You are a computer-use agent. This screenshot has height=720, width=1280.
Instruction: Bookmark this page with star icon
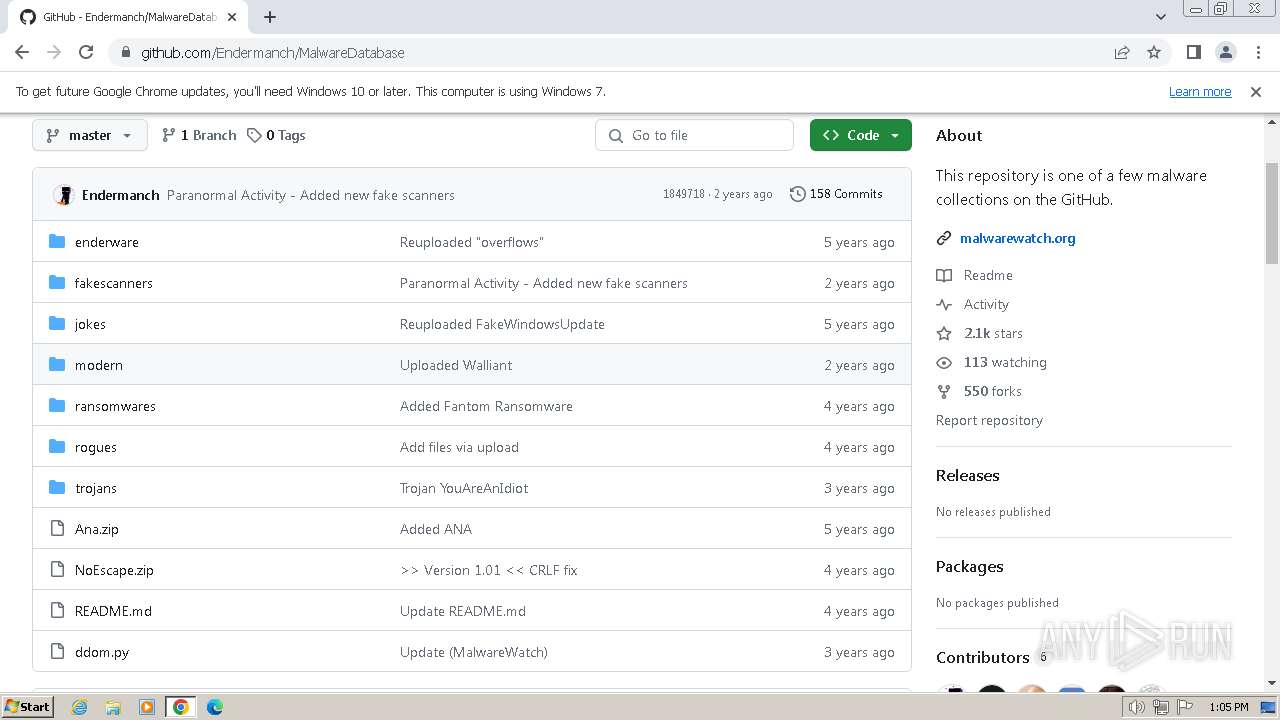[x=1154, y=52]
